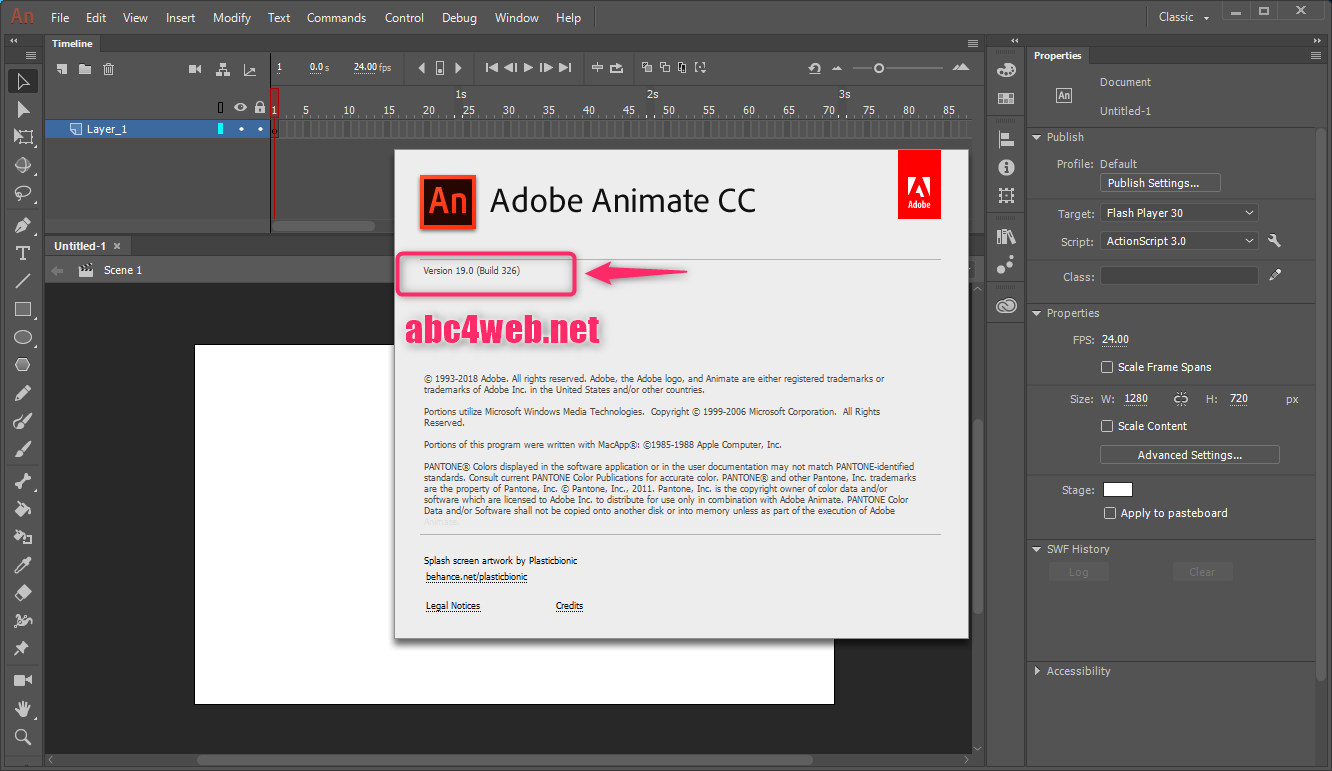Open the Script ActionScript 3.0 dropdown
Screen dimensions: 1332x771
tap(1179, 241)
